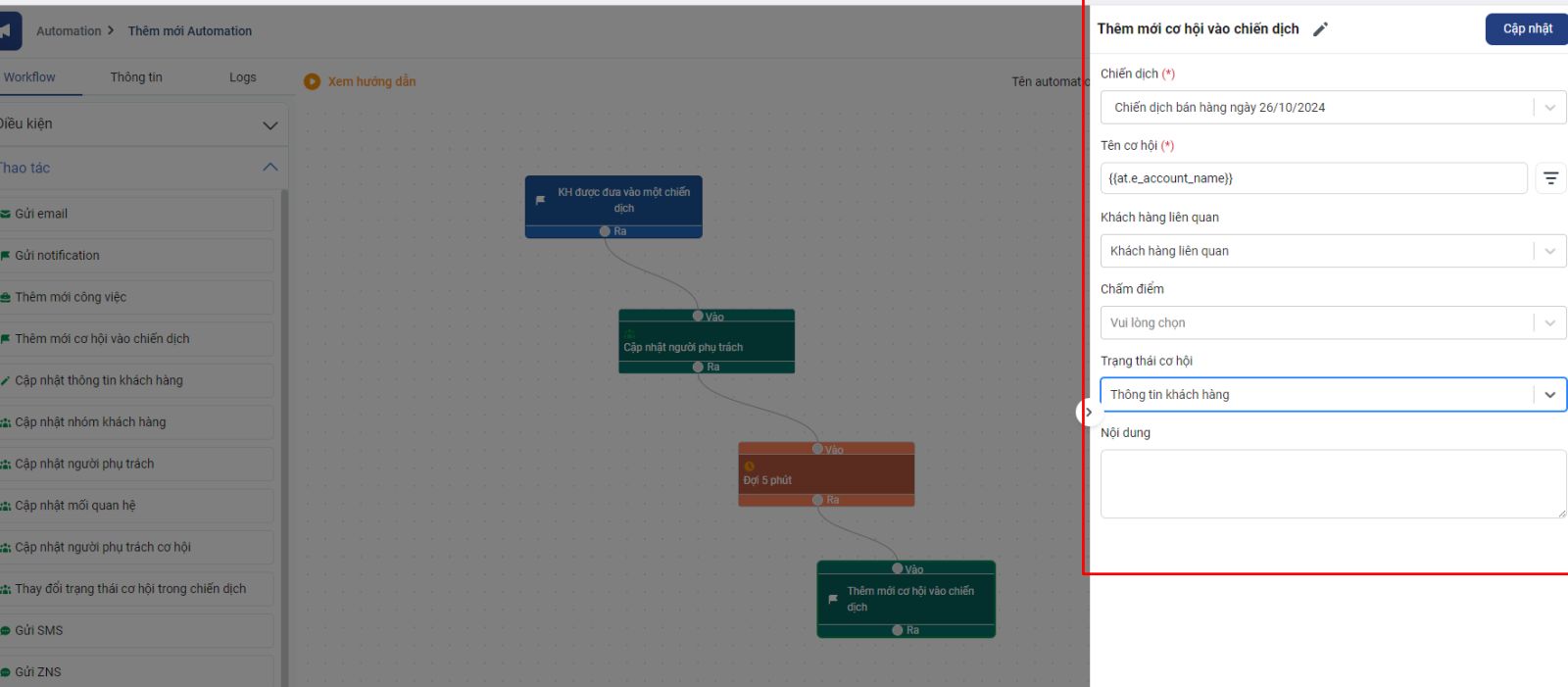Click into the Nội dung text area

1332,483
